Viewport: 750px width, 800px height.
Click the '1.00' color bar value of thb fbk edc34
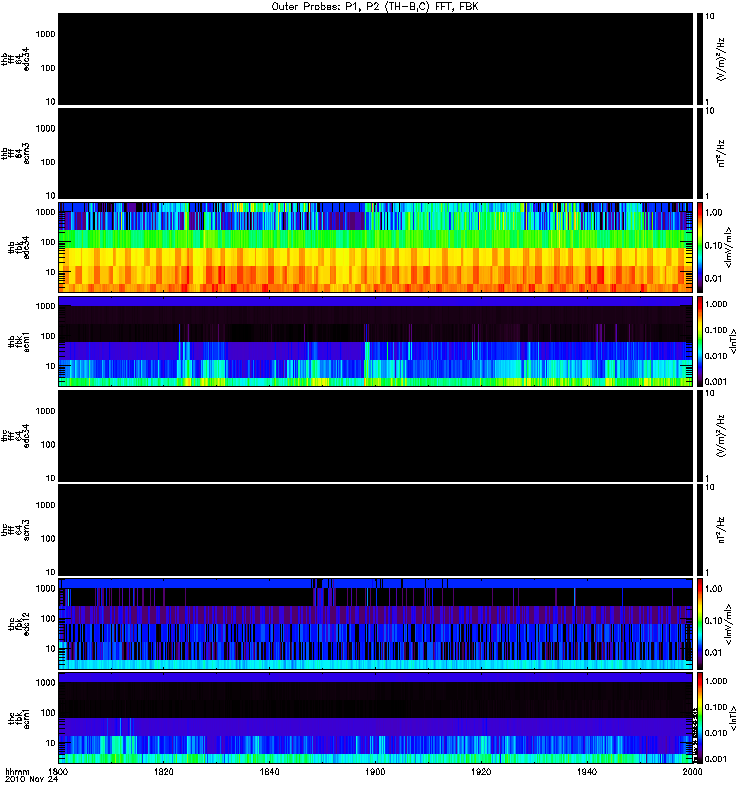point(713,213)
